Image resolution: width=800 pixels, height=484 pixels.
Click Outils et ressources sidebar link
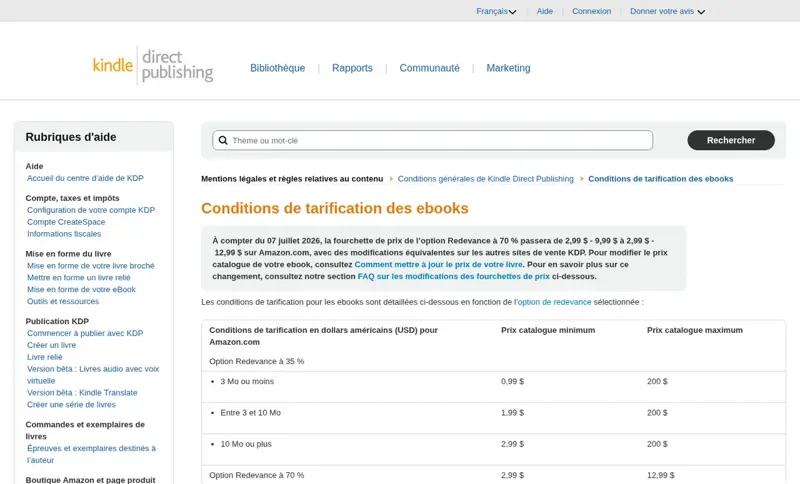pyautogui.click(x=63, y=301)
